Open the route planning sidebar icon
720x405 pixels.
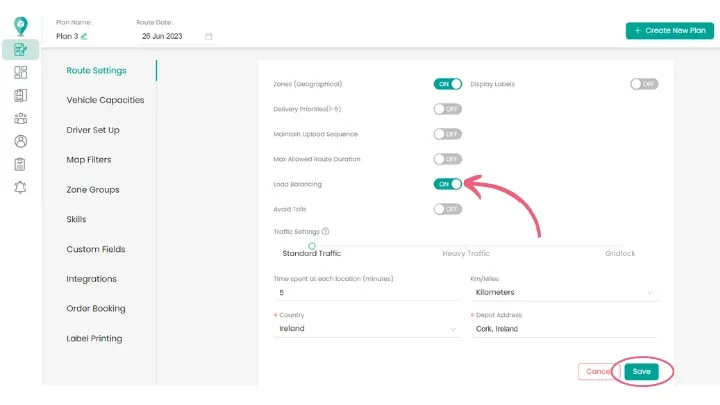click(x=21, y=49)
